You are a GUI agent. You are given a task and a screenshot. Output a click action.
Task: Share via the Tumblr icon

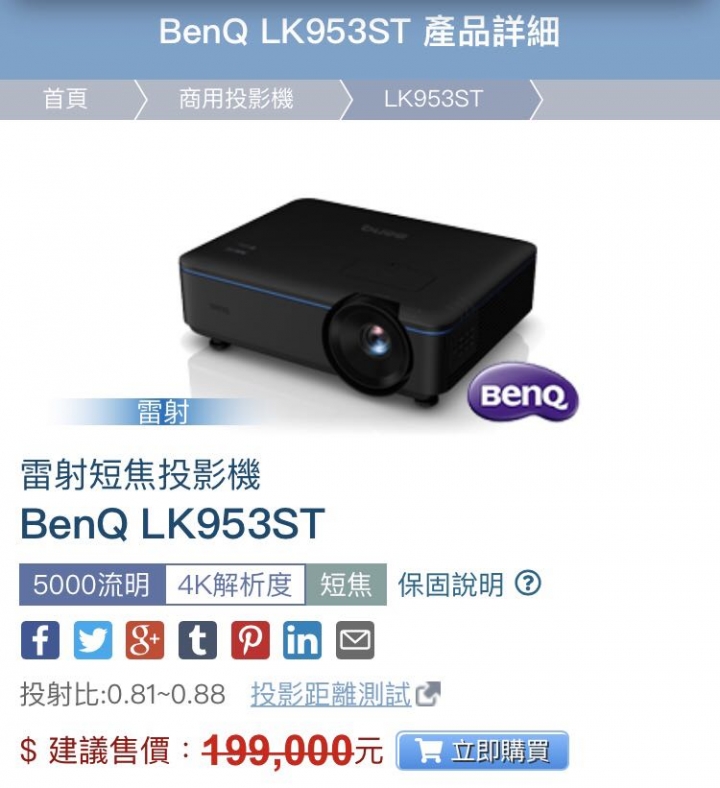197,640
